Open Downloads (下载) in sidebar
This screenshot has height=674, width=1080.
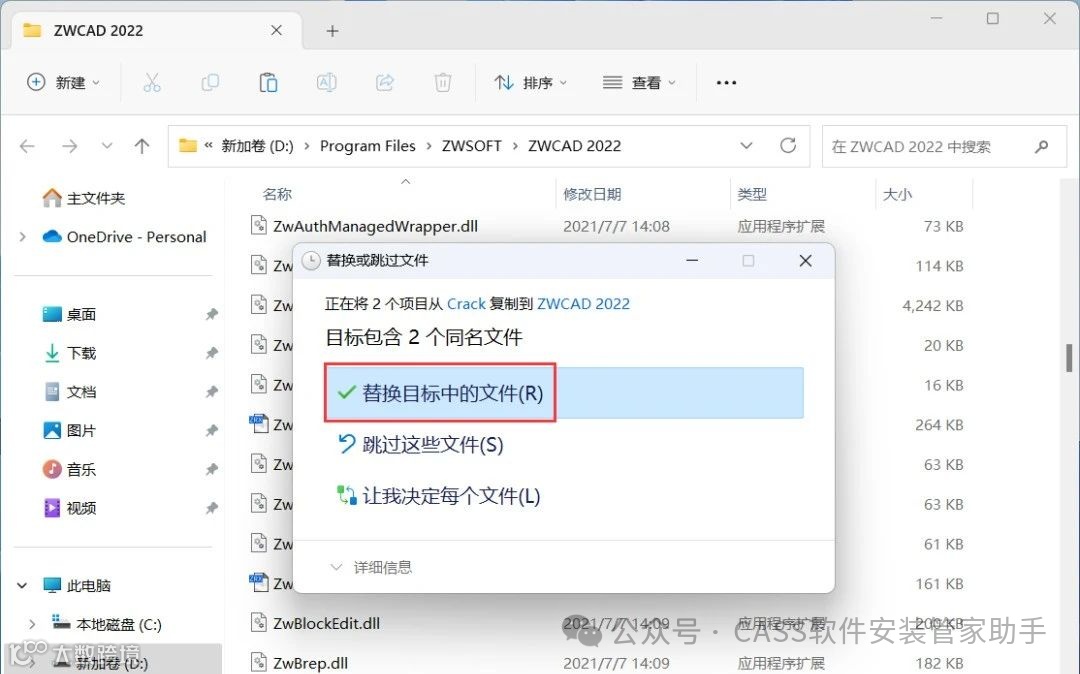(69, 353)
